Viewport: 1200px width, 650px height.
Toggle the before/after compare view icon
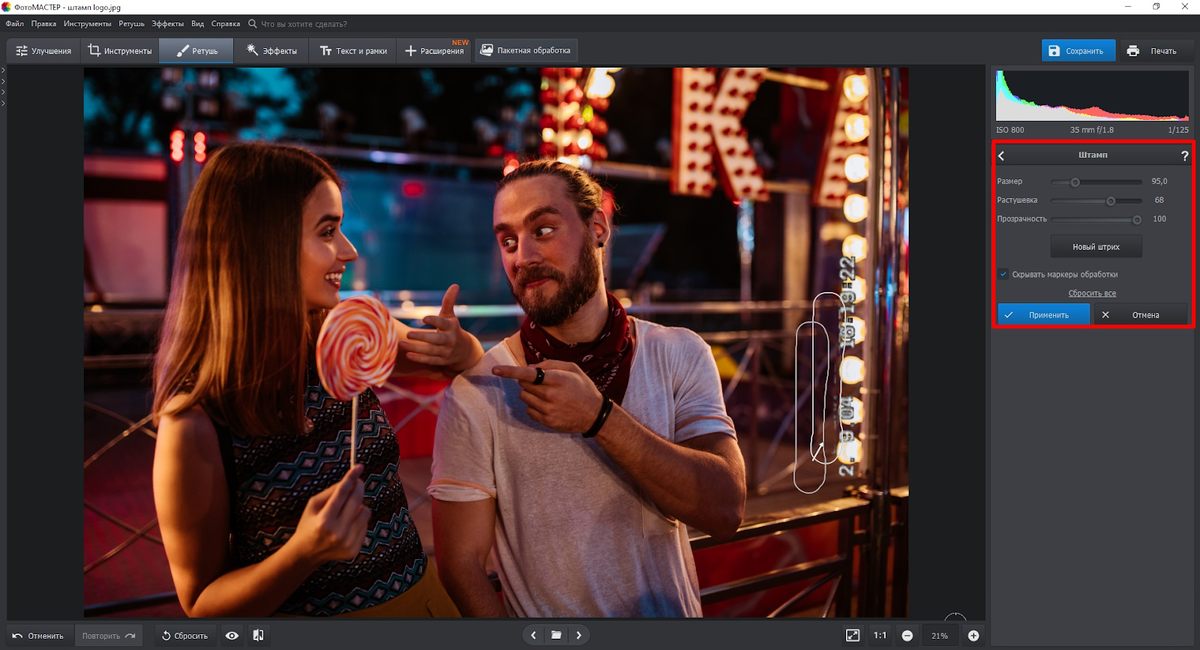click(x=258, y=635)
